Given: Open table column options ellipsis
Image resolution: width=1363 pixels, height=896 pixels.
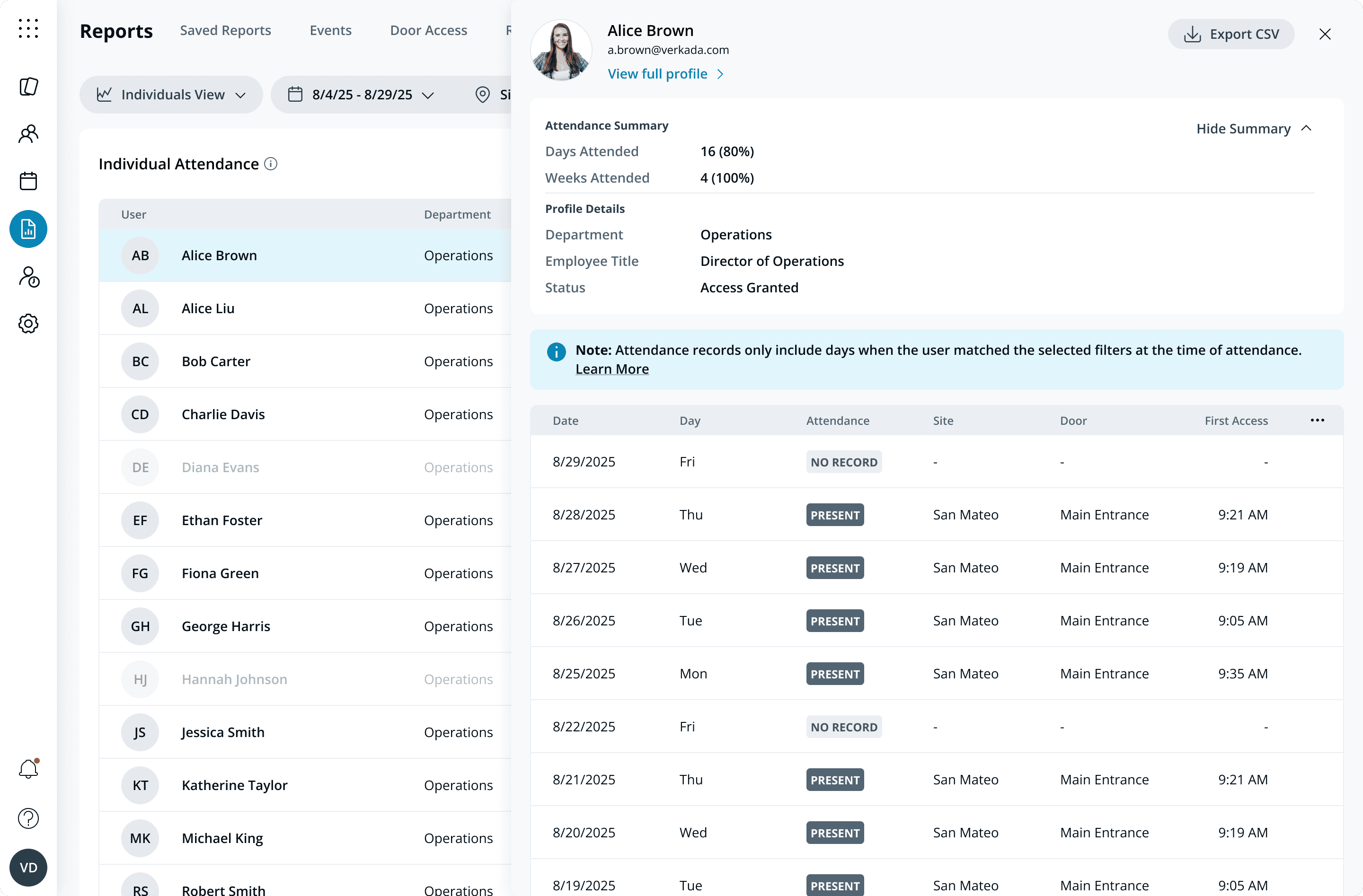Looking at the screenshot, I should 1317,420.
